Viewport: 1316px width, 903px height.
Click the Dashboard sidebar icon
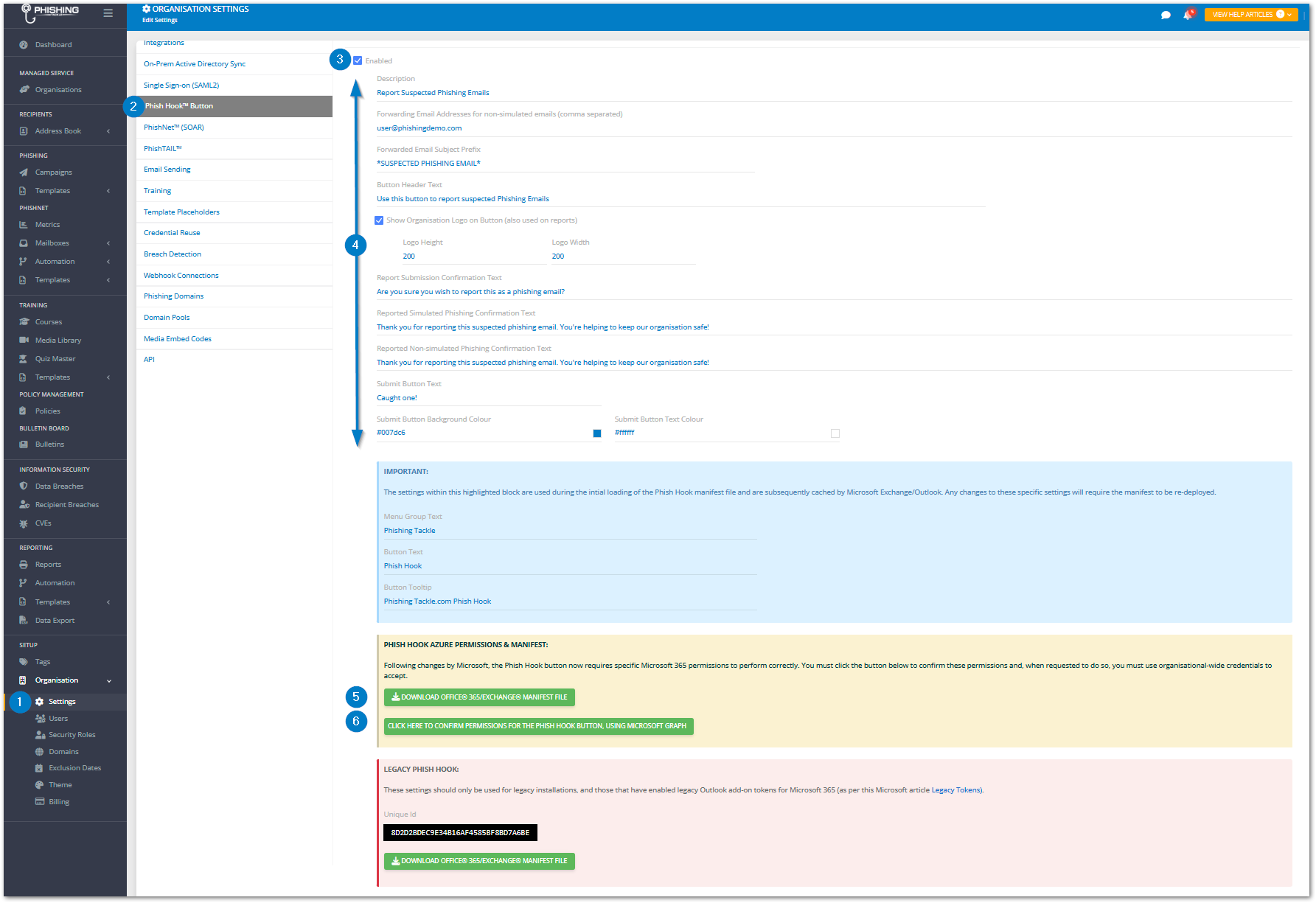pyautogui.click(x=24, y=45)
